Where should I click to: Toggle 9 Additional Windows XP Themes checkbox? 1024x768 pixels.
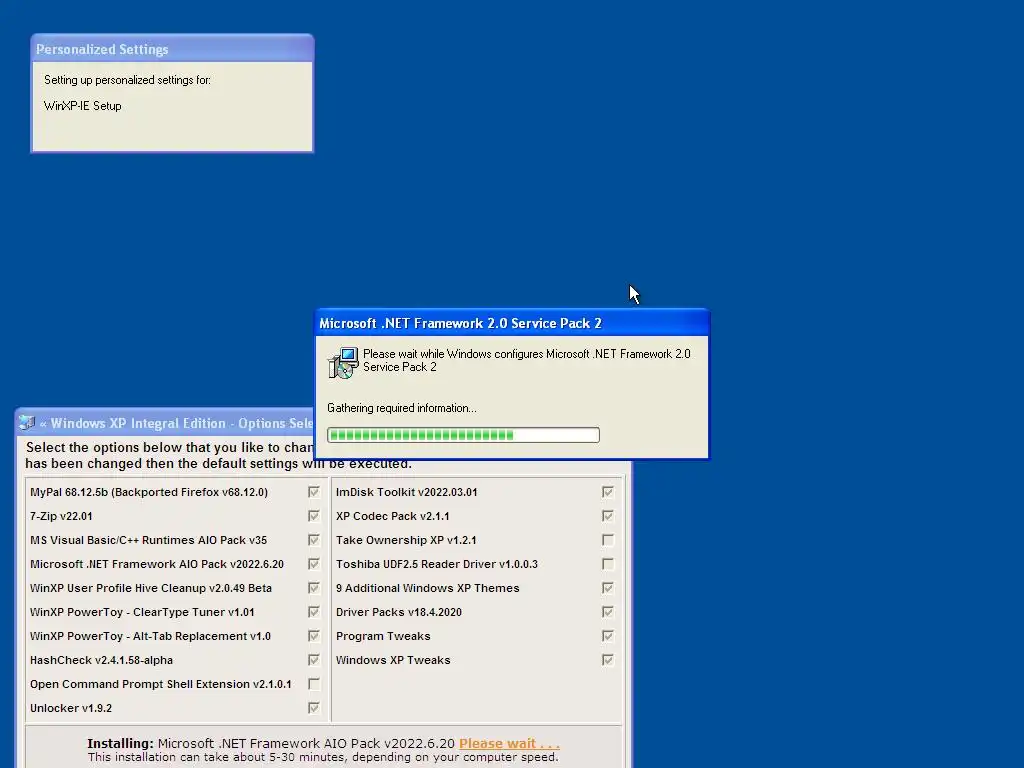tap(608, 588)
